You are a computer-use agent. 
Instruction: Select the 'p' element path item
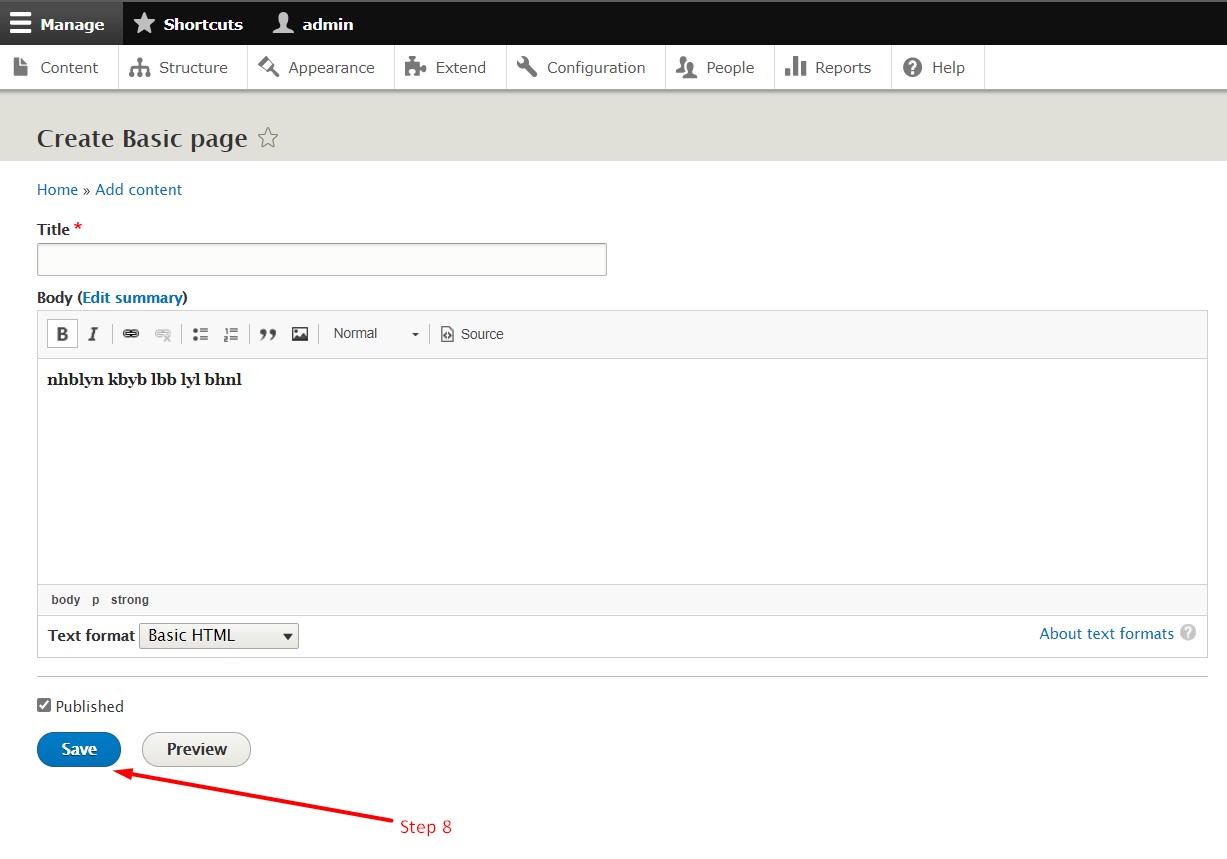[96, 600]
